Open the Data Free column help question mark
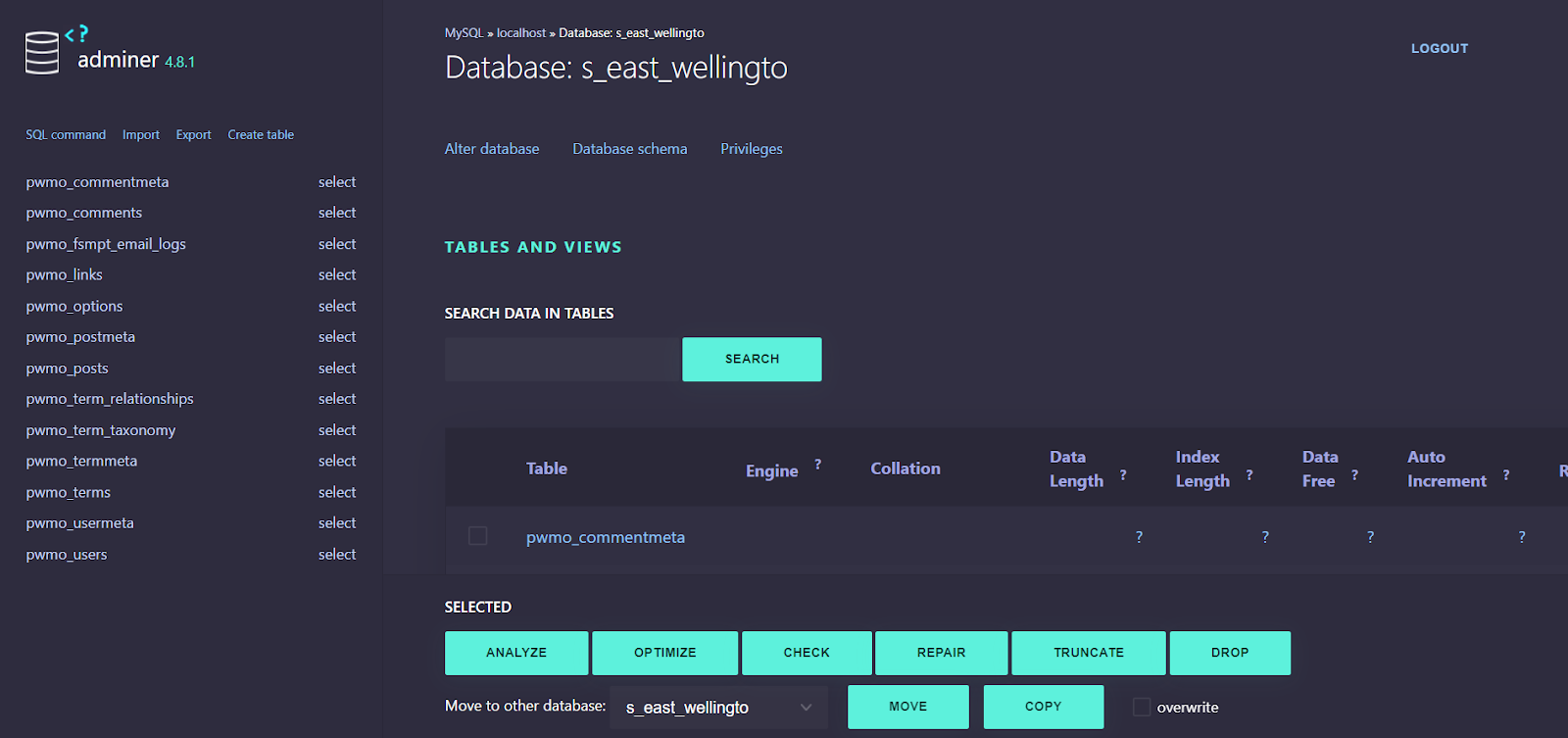This screenshot has height=738, width=1568. point(1354,475)
